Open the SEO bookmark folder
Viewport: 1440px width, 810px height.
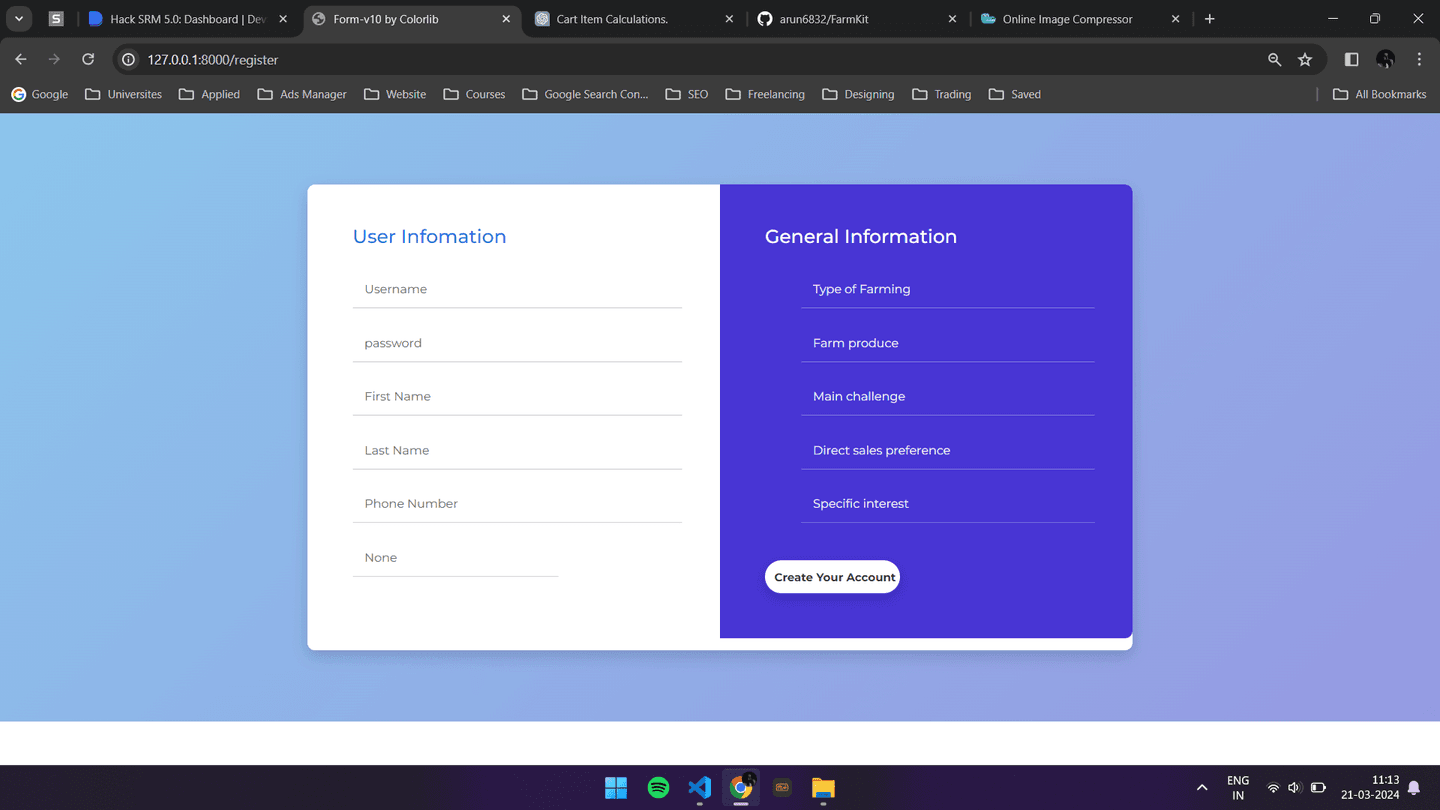coord(687,94)
